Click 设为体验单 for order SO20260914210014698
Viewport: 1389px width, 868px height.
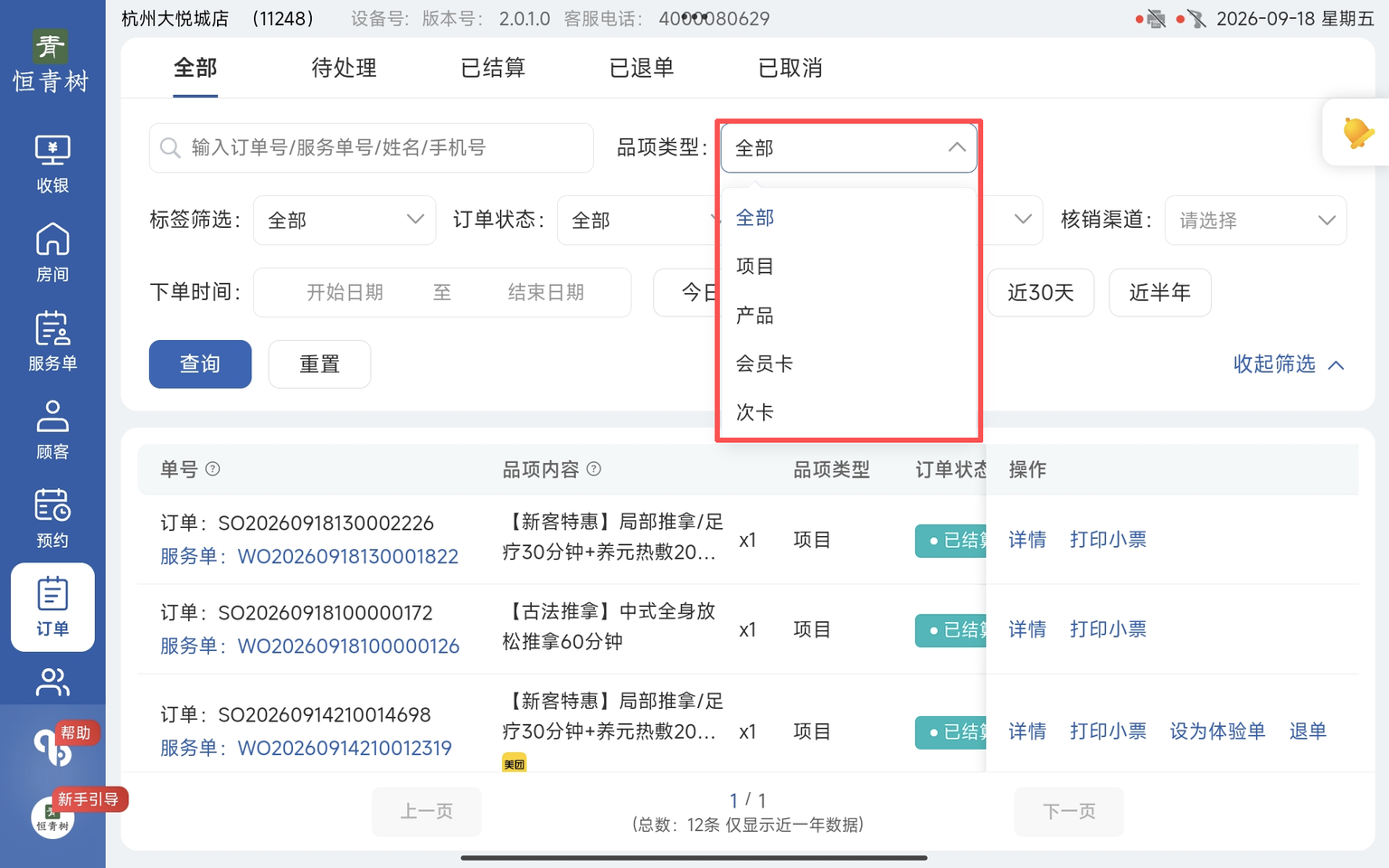click(x=1217, y=731)
